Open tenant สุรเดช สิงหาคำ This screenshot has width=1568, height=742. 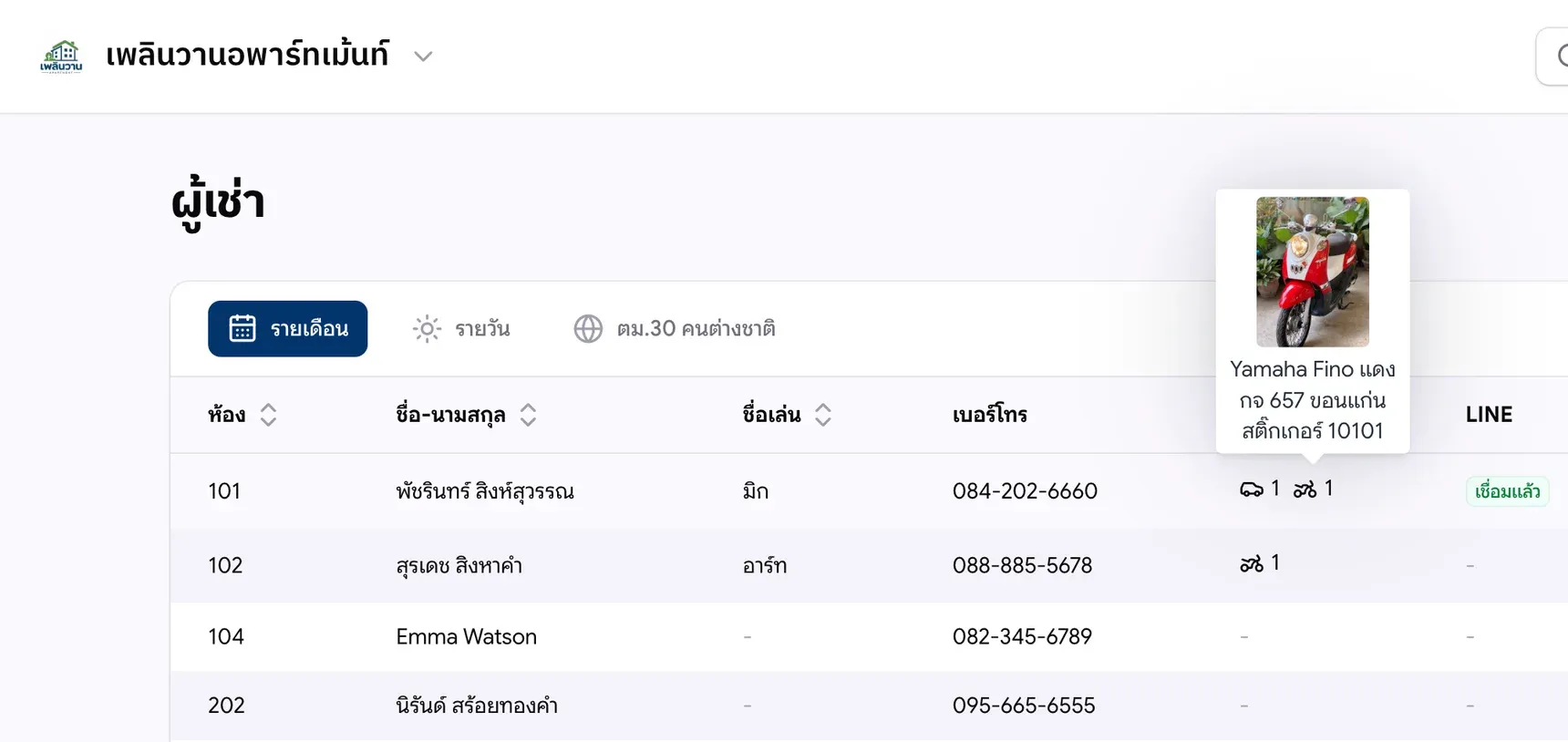pyautogui.click(x=459, y=565)
